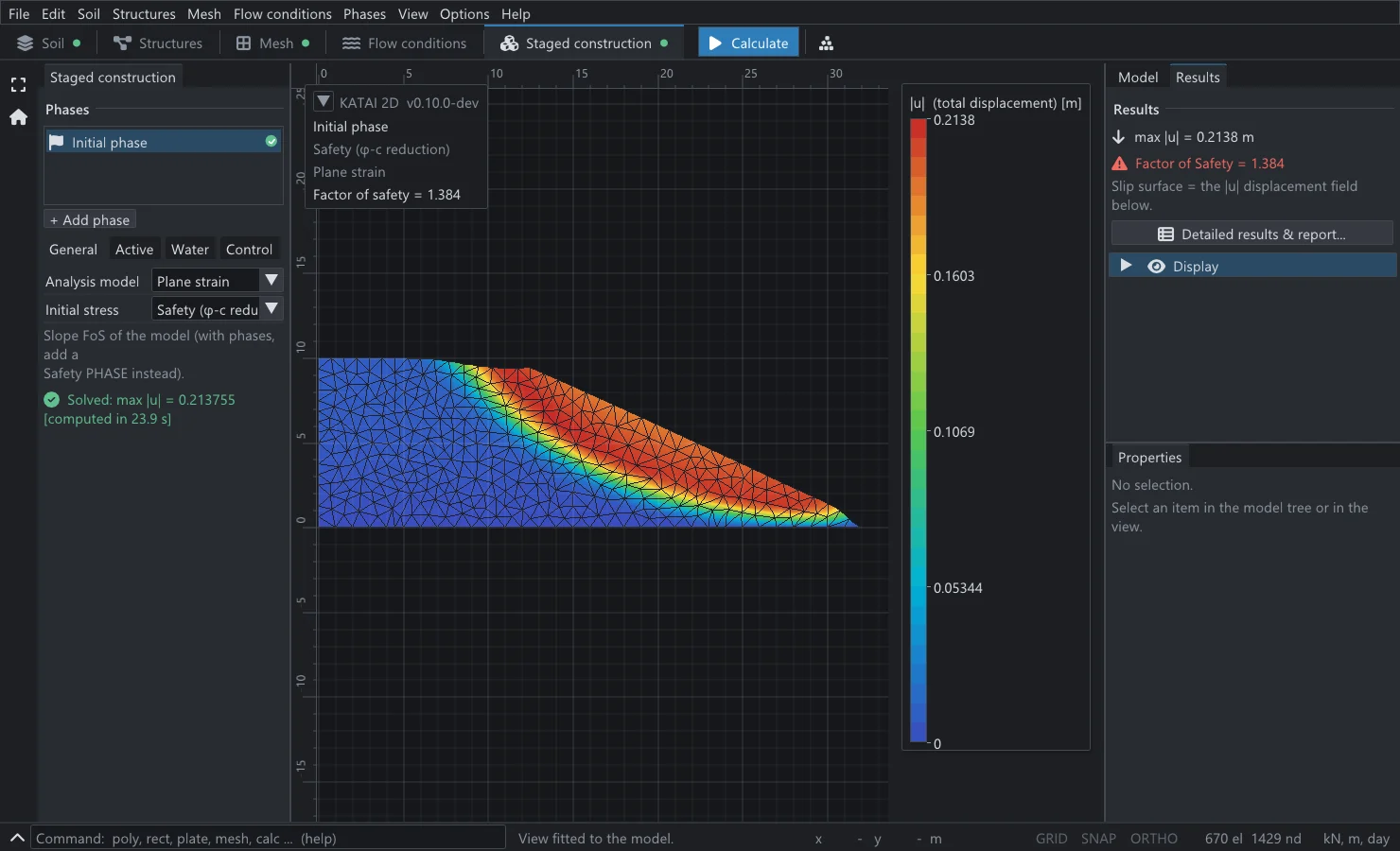Select the Active tab

pyautogui.click(x=134, y=250)
